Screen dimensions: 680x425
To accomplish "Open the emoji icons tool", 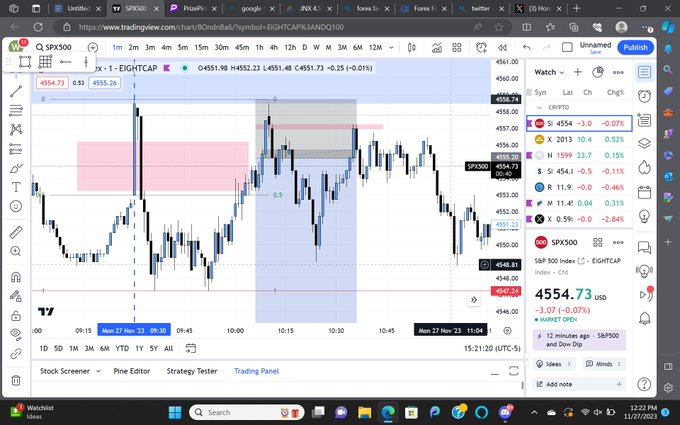I will [x=16, y=206].
